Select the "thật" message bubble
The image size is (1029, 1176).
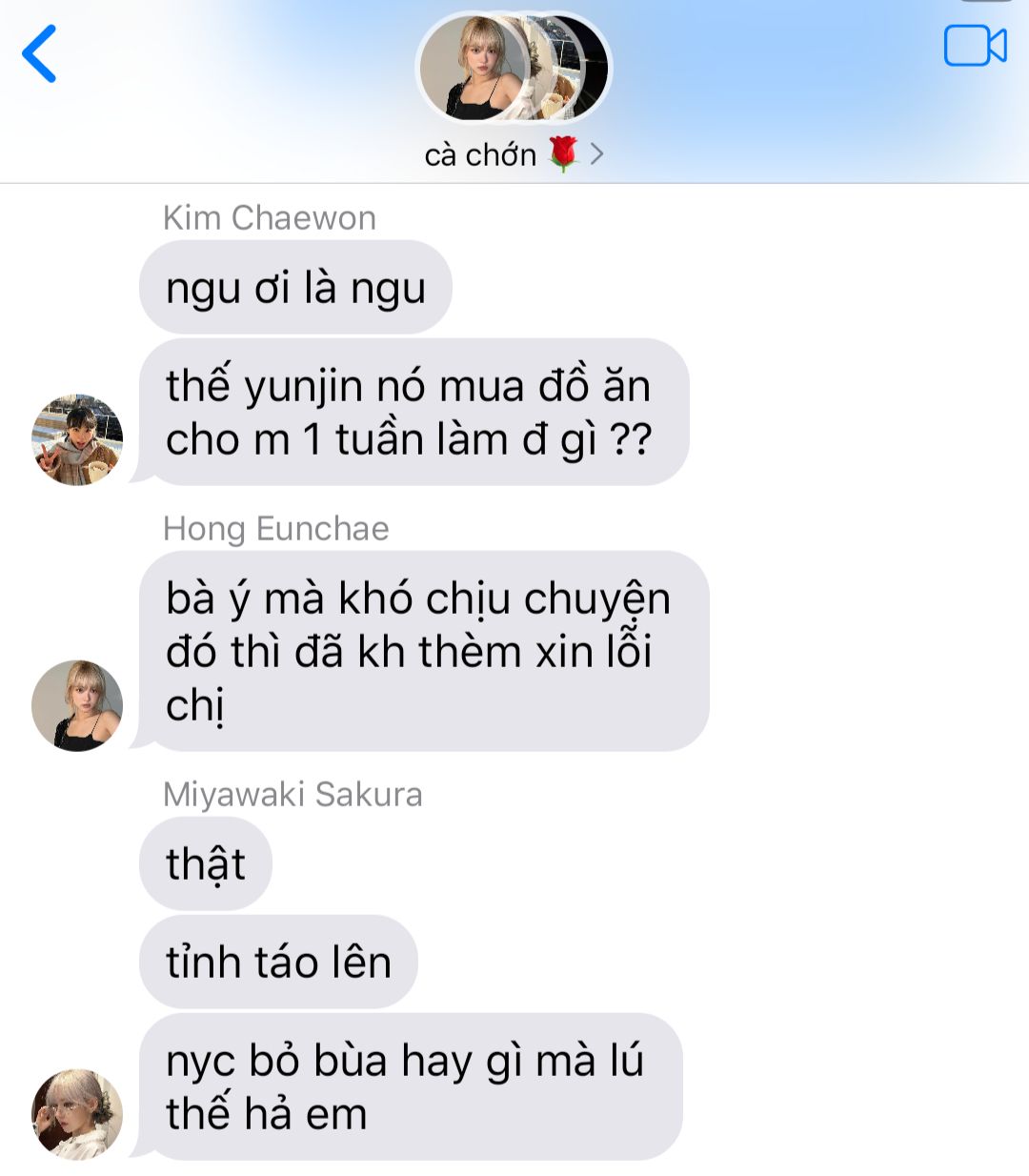[206, 863]
